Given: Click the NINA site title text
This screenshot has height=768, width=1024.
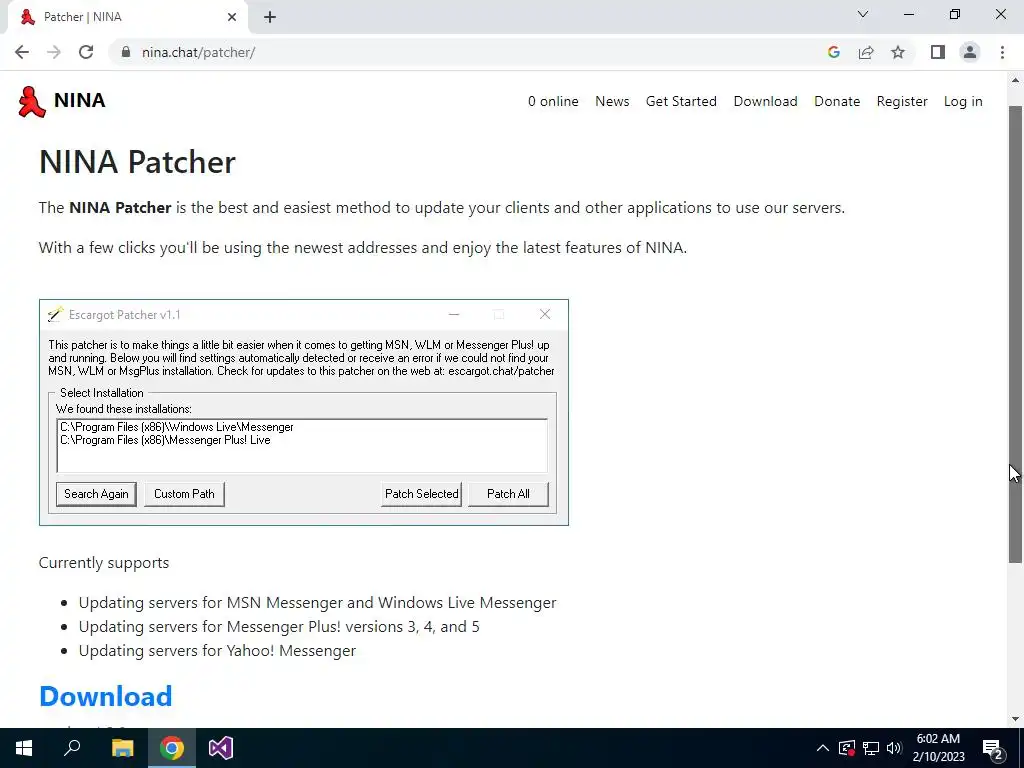Looking at the screenshot, I should tap(79, 101).
